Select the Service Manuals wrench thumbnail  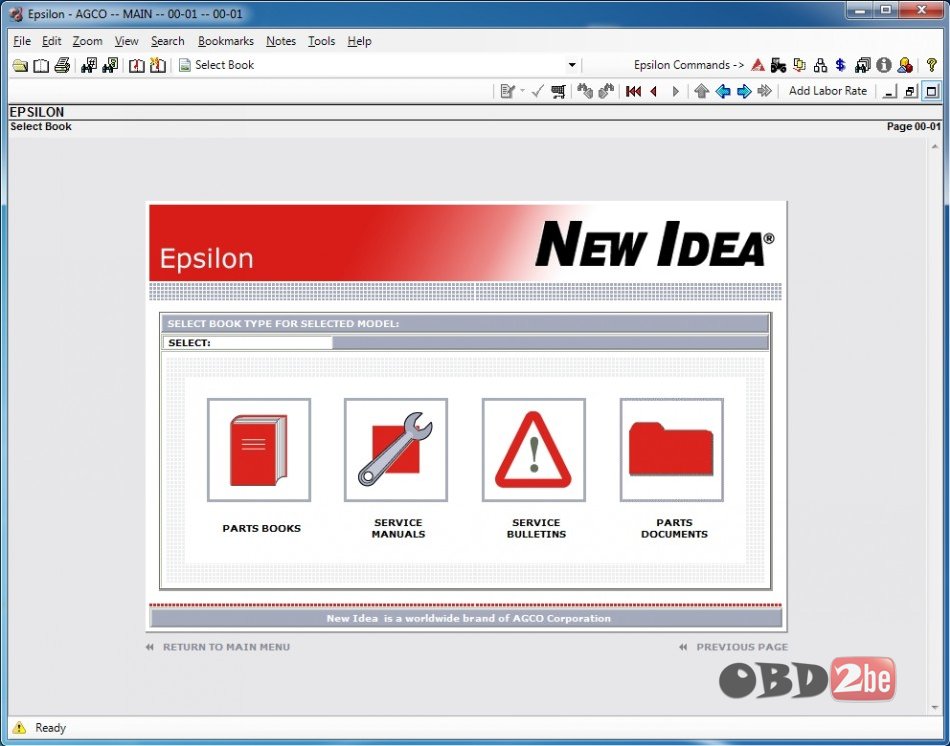pos(396,450)
